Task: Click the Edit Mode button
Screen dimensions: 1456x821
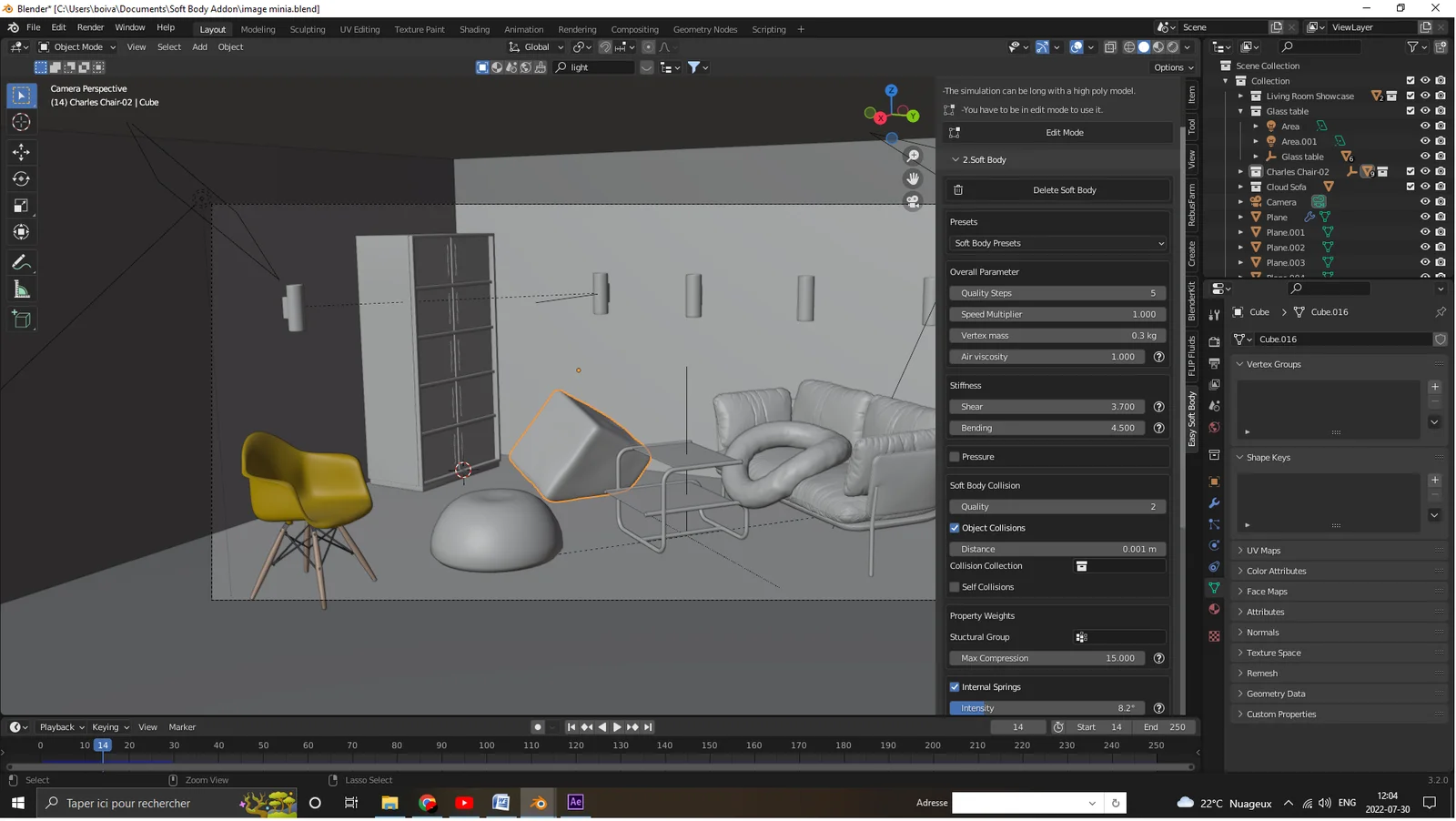Action: pyautogui.click(x=1064, y=132)
